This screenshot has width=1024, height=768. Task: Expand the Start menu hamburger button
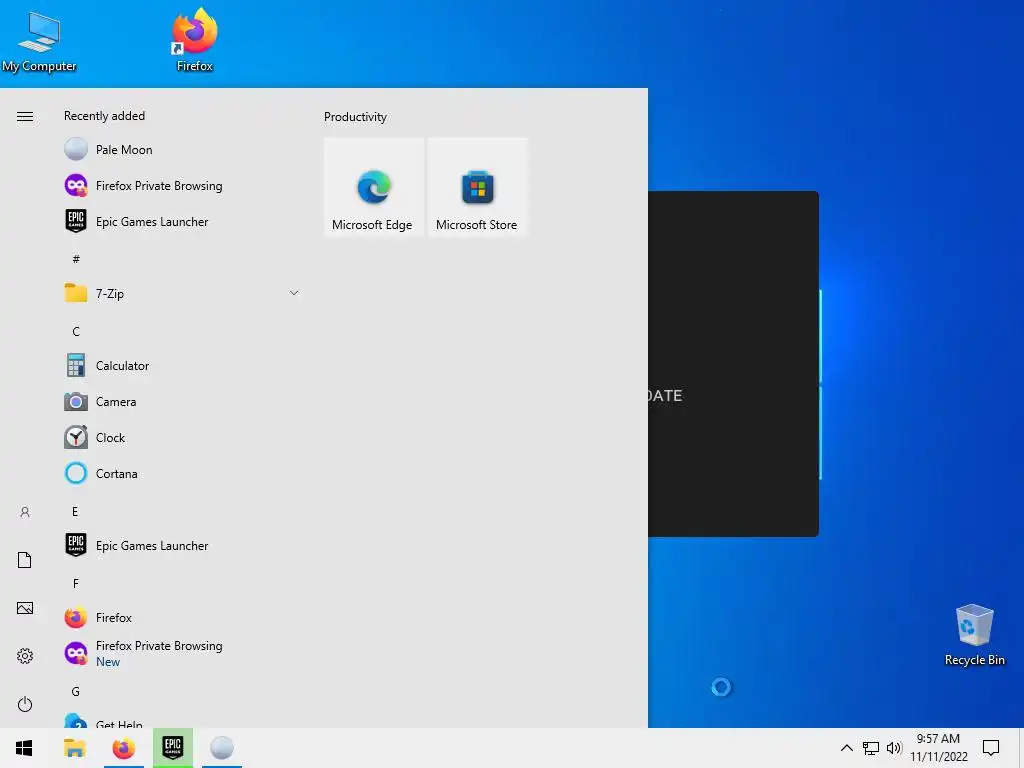pyautogui.click(x=25, y=116)
